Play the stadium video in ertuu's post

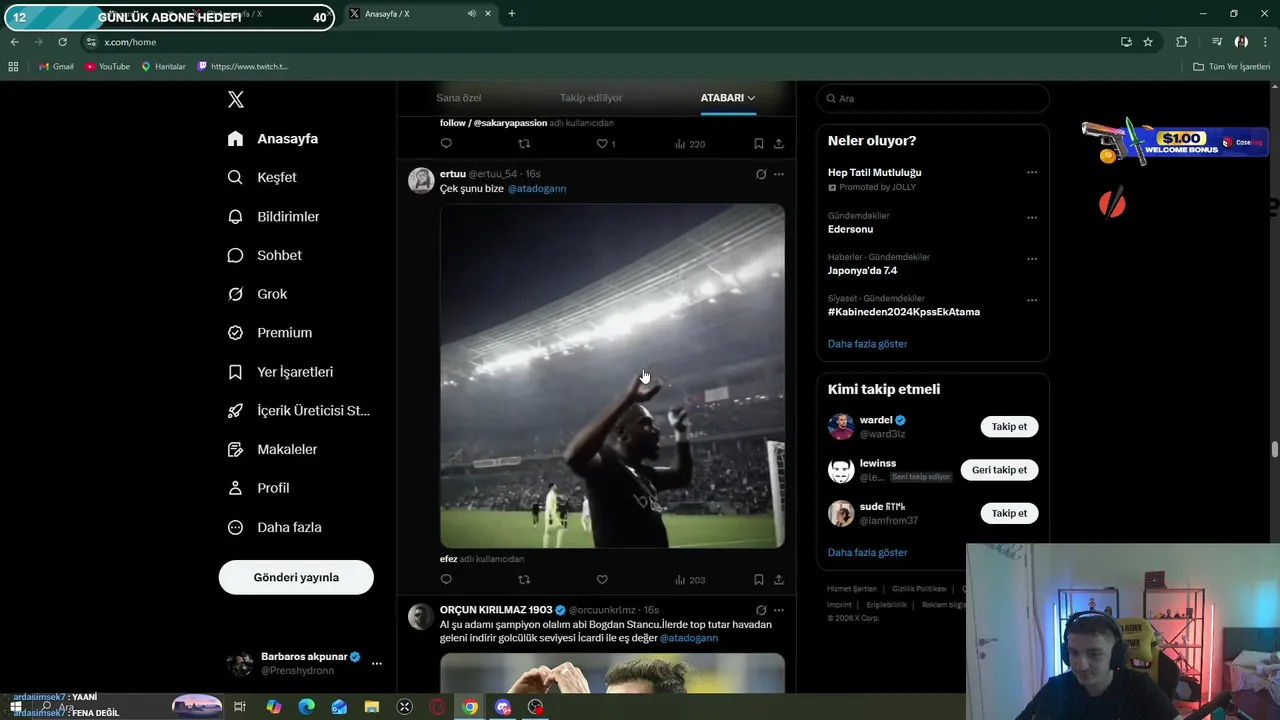click(612, 376)
